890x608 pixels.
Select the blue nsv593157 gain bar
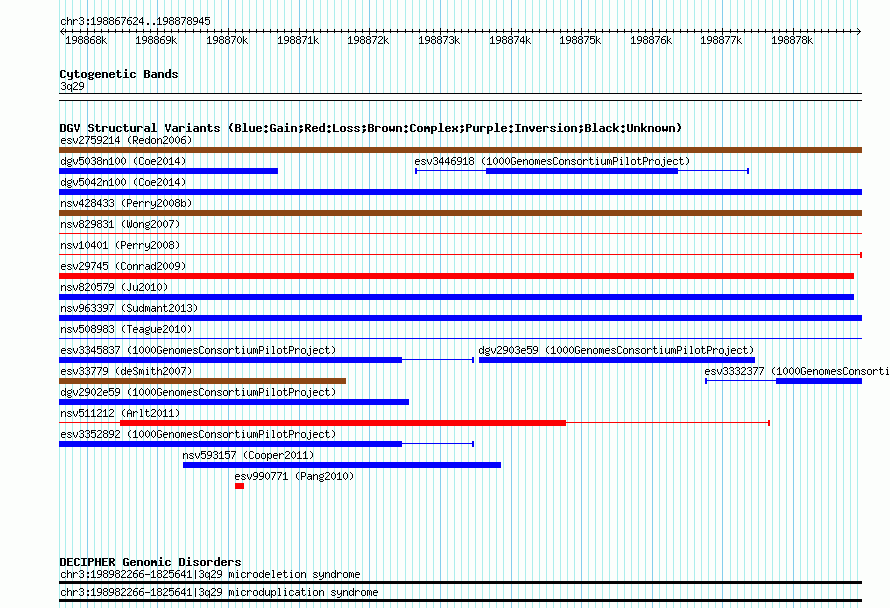coord(342,465)
